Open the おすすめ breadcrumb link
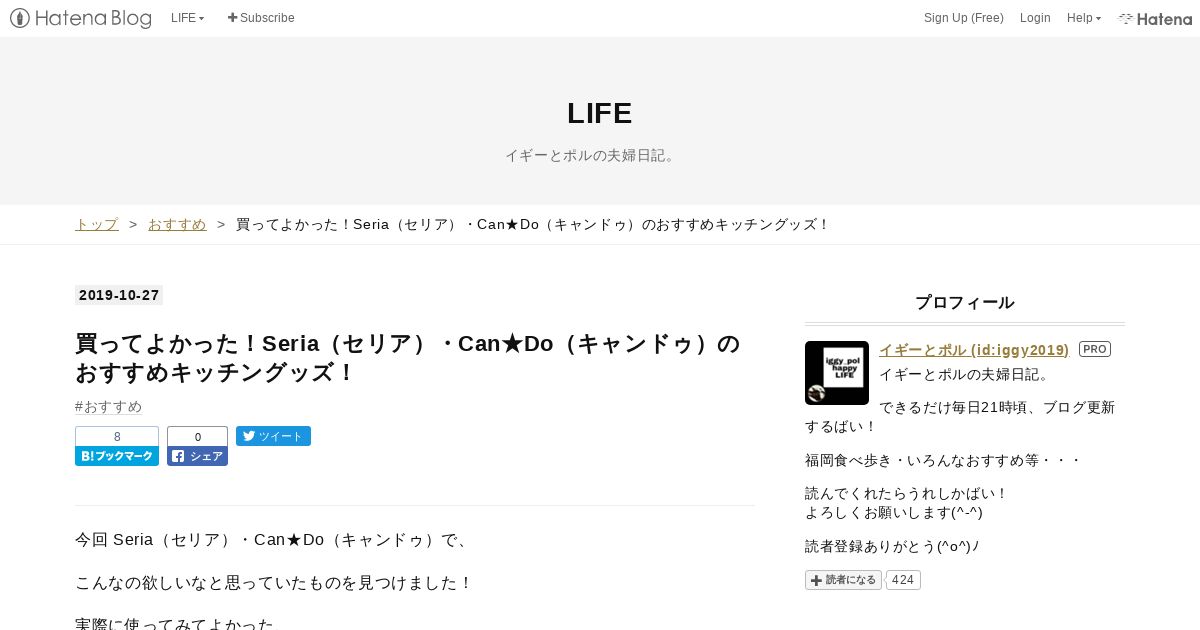1200x630 pixels. [177, 224]
